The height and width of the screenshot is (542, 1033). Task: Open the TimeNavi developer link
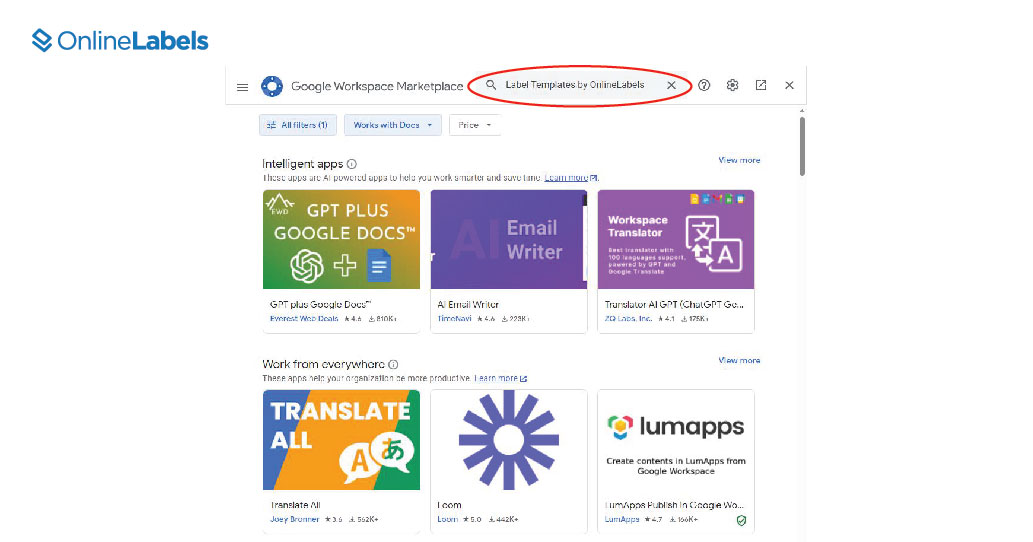pos(455,319)
